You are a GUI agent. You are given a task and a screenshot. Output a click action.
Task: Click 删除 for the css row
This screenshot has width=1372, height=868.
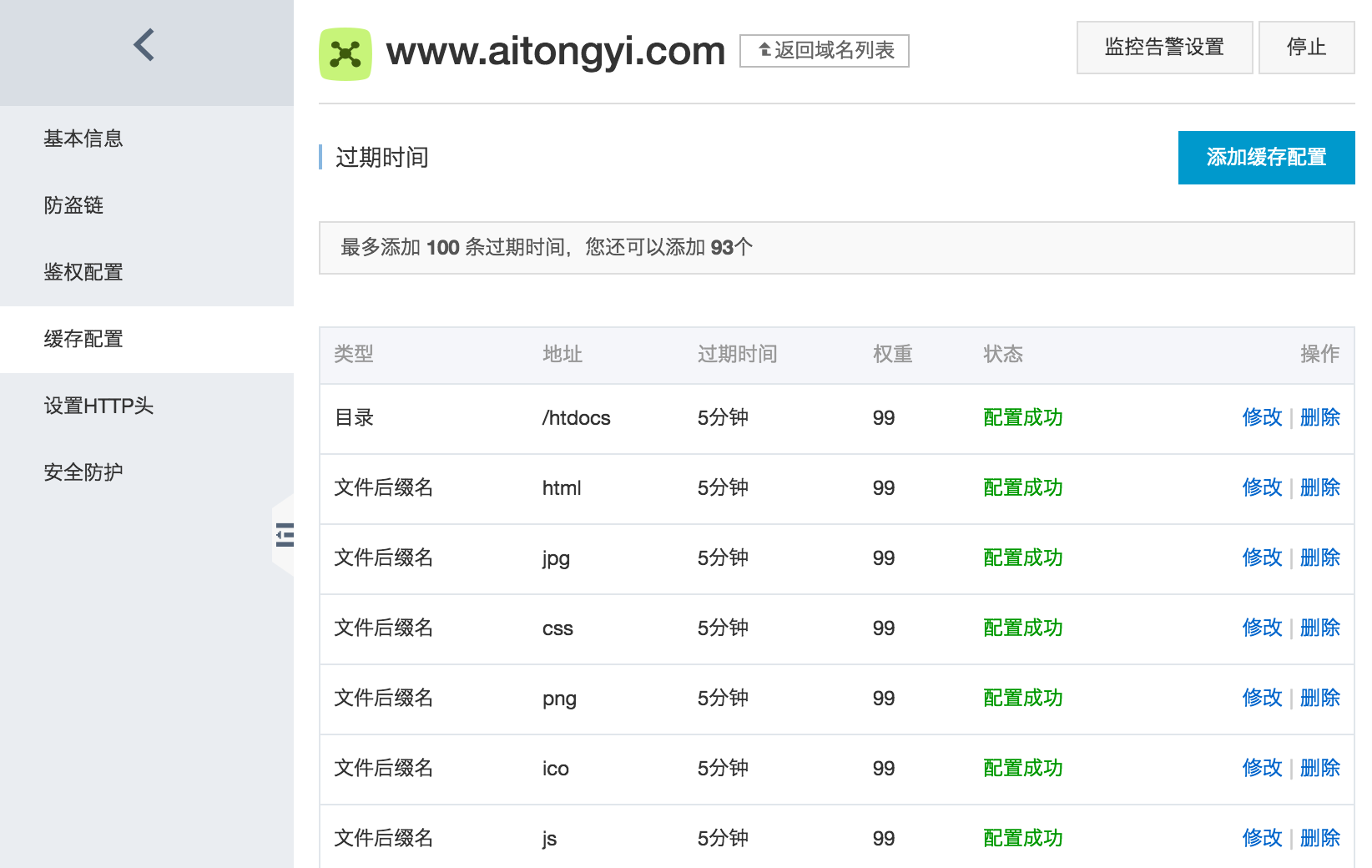(1320, 628)
